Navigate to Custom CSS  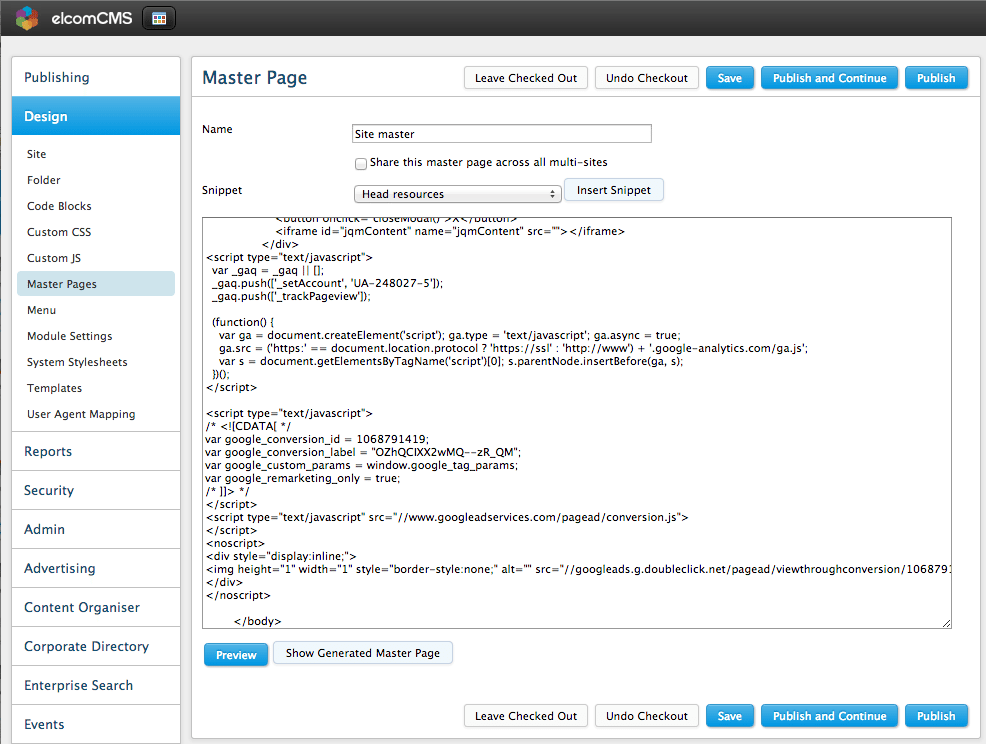point(57,232)
